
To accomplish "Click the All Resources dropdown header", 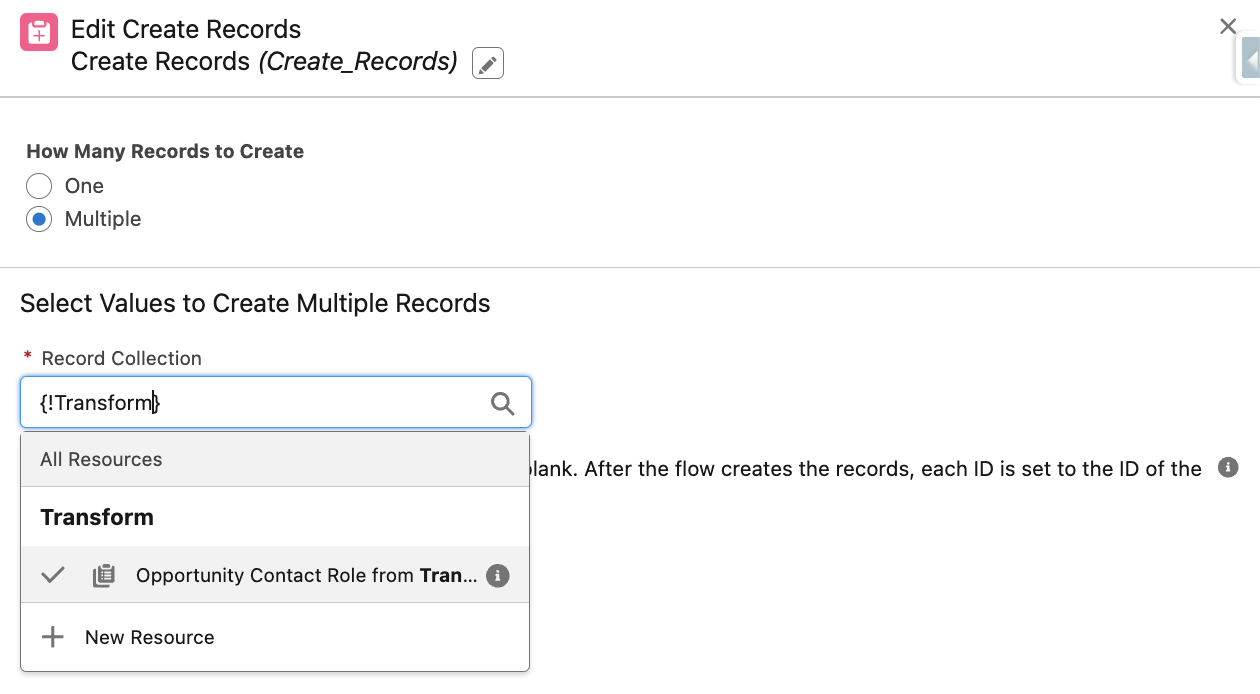I will point(275,460).
